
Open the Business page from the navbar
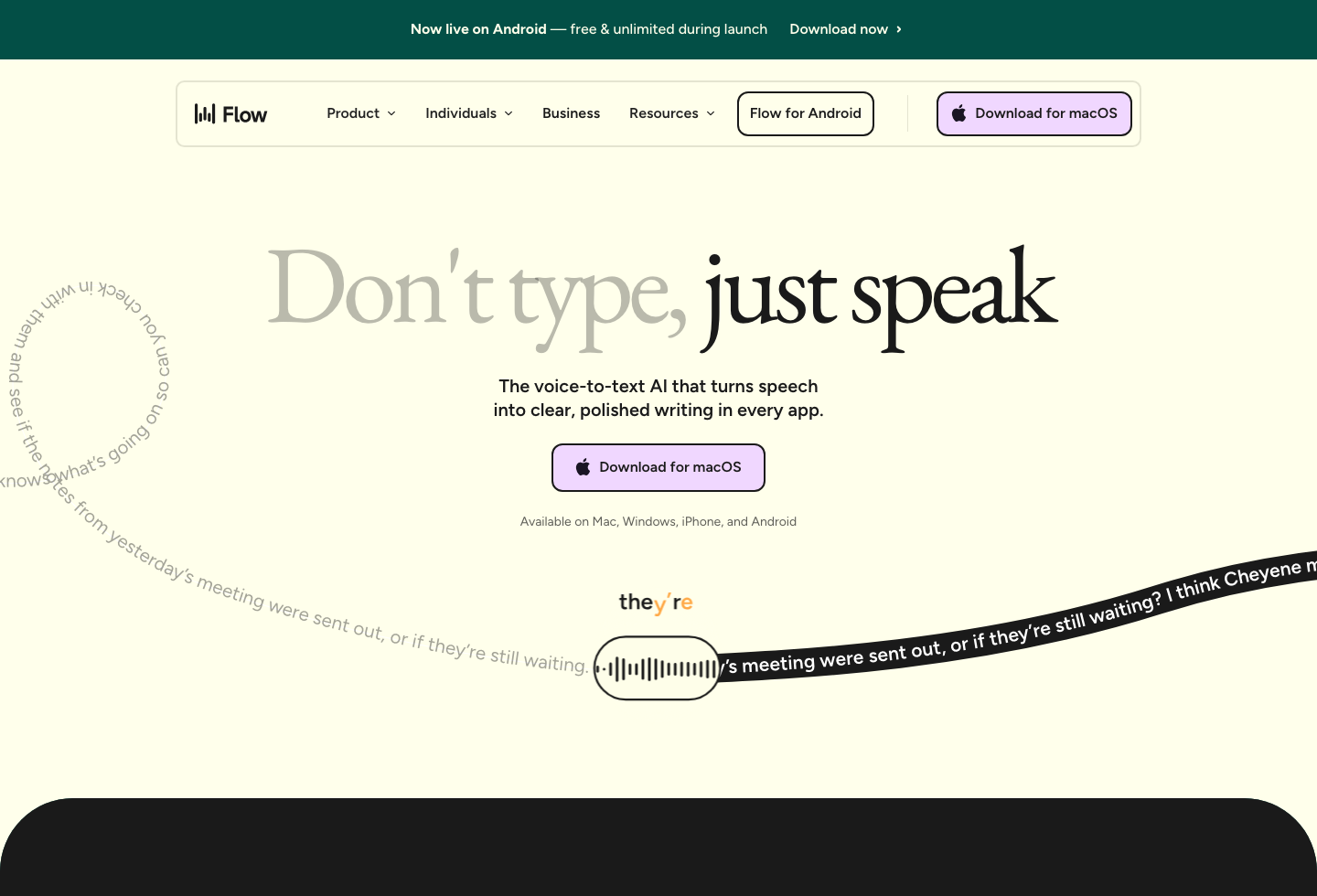(x=571, y=113)
